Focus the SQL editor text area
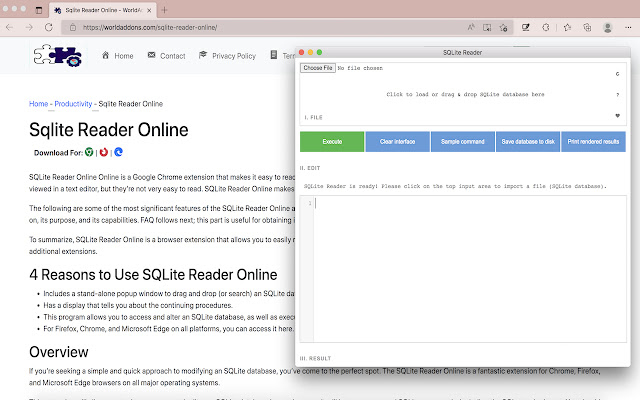Image resolution: width=640 pixels, height=400 pixels. point(469,269)
